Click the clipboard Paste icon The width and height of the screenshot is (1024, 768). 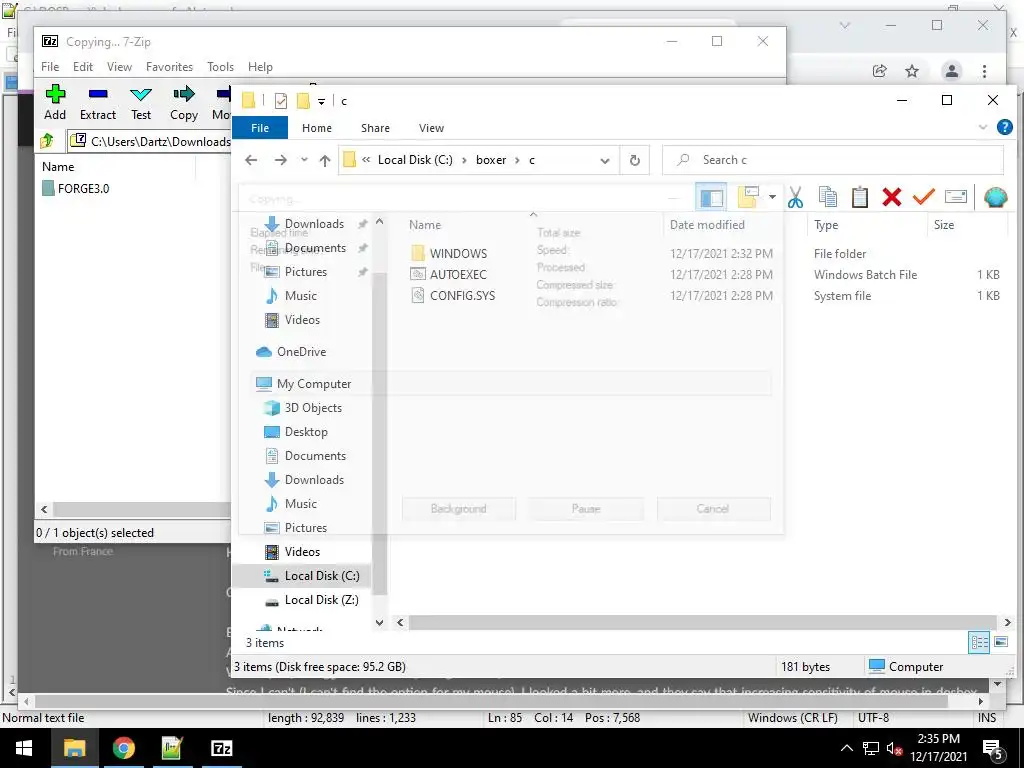(x=859, y=197)
